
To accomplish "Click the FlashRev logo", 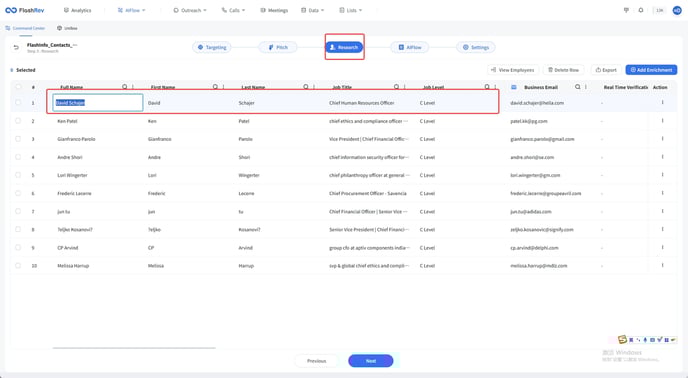I will pyautogui.click(x=25, y=10).
